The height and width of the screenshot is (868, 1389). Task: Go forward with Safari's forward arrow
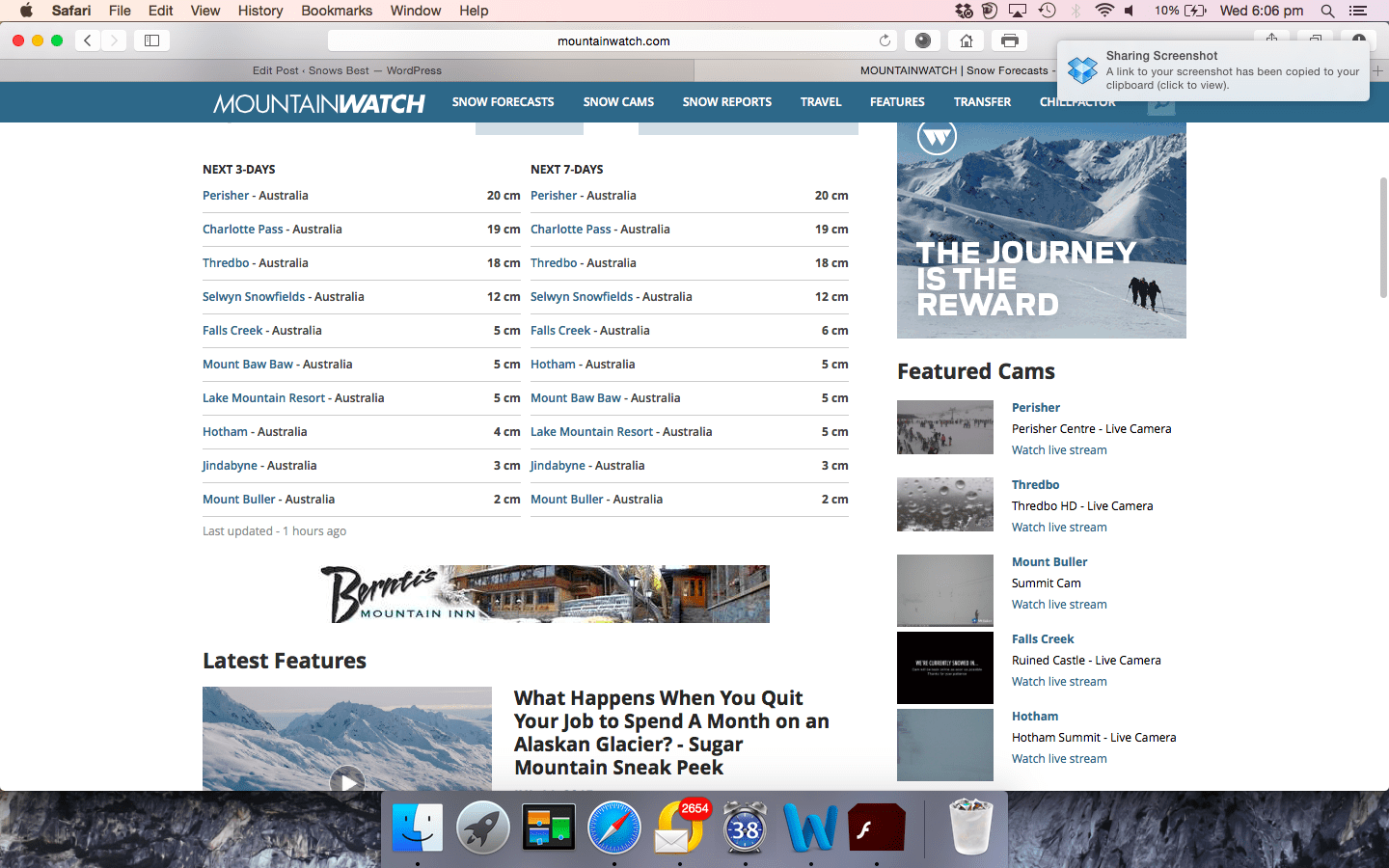click(x=114, y=41)
